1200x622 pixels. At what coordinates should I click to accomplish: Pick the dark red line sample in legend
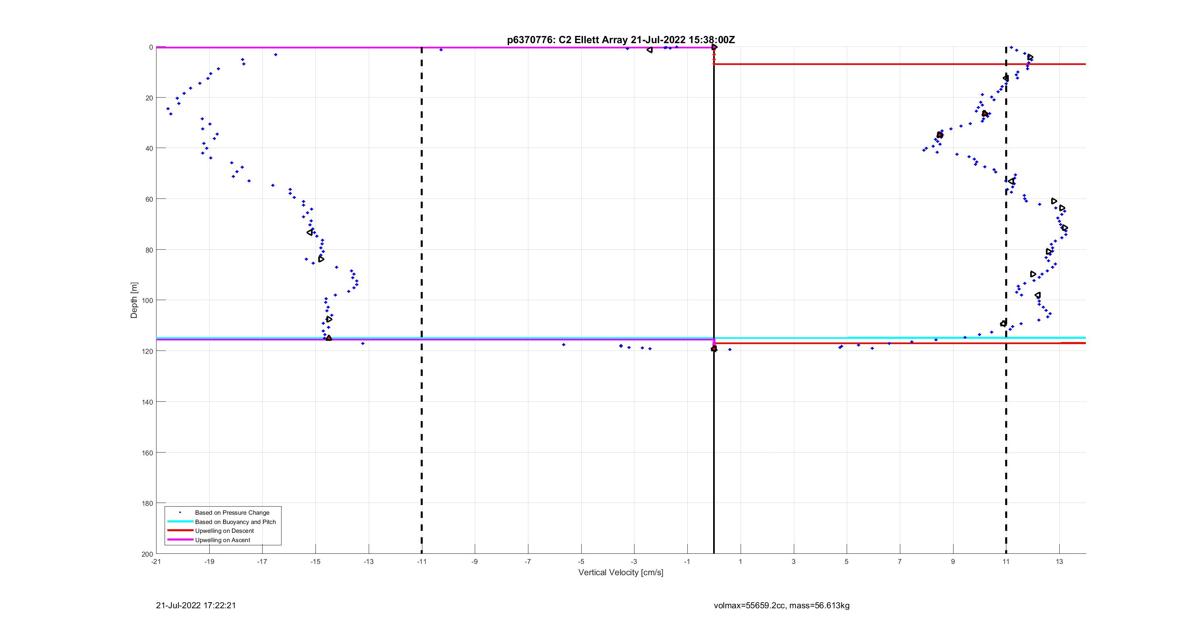(x=180, y=531)
